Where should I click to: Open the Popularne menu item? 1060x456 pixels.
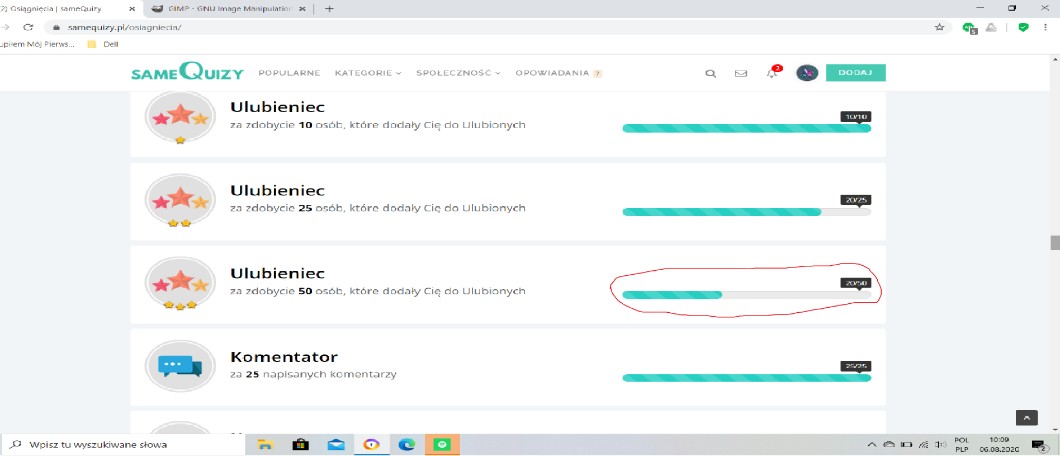pos(289,73)
